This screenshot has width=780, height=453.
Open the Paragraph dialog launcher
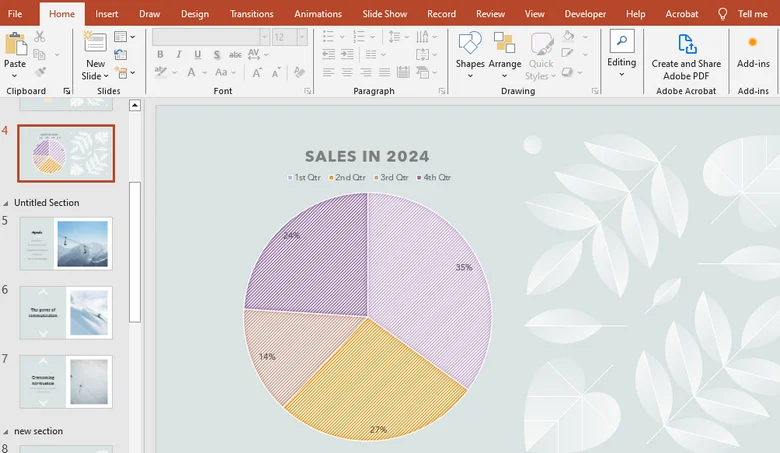(442, 91)
